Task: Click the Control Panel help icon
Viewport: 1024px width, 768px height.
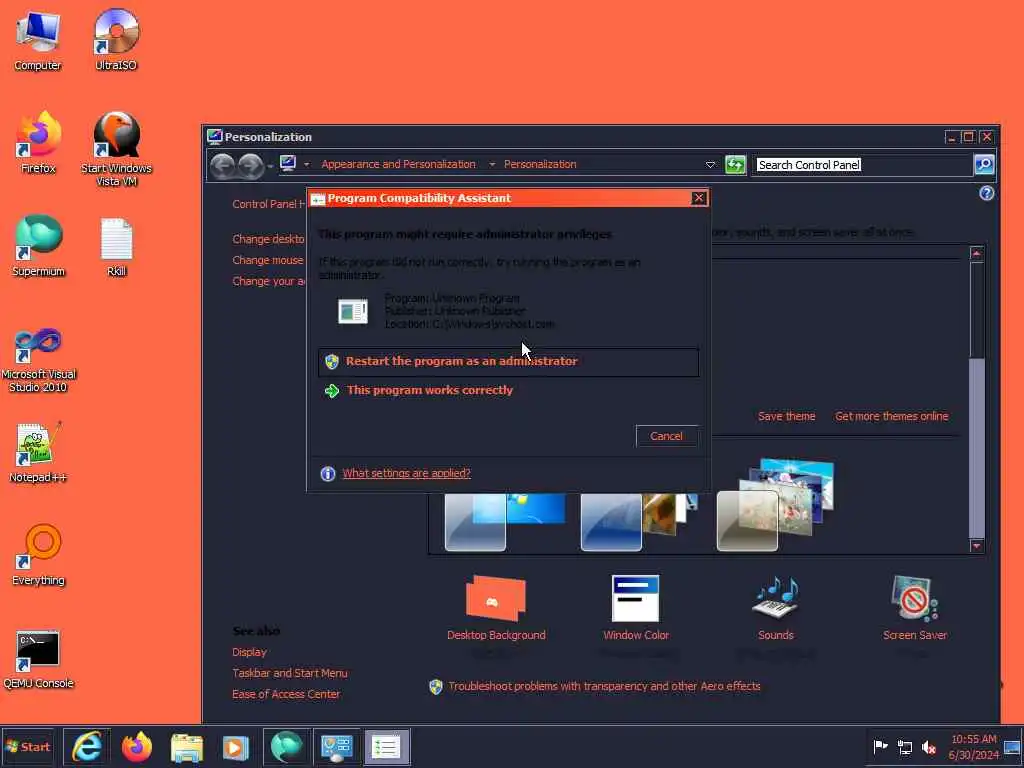Action: point(986,193)
